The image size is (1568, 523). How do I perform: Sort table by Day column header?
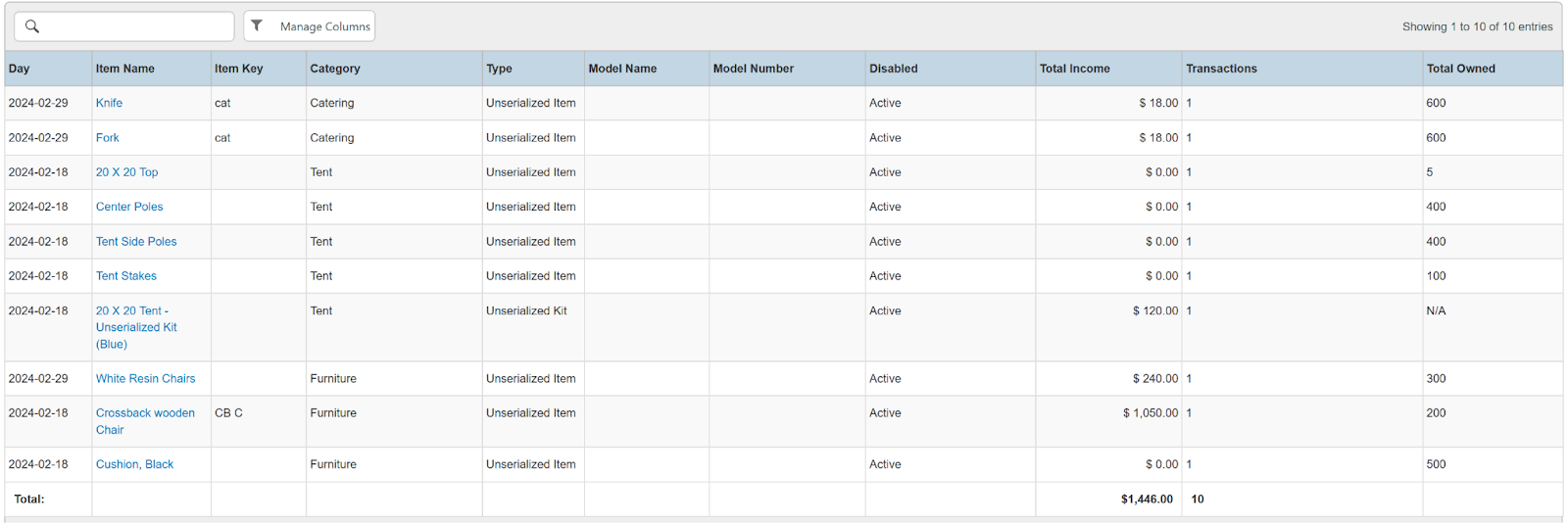(x=20, y=69)
